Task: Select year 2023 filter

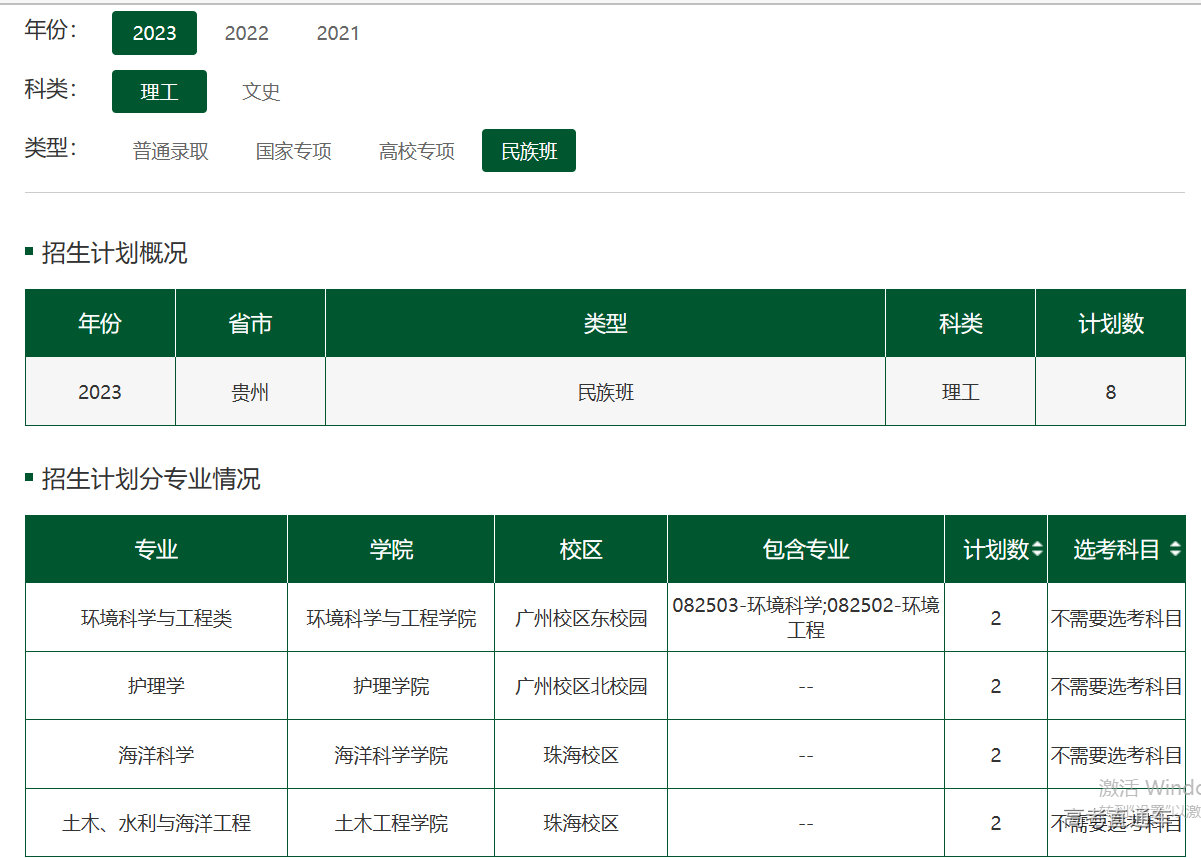Action: click(154, 33)
